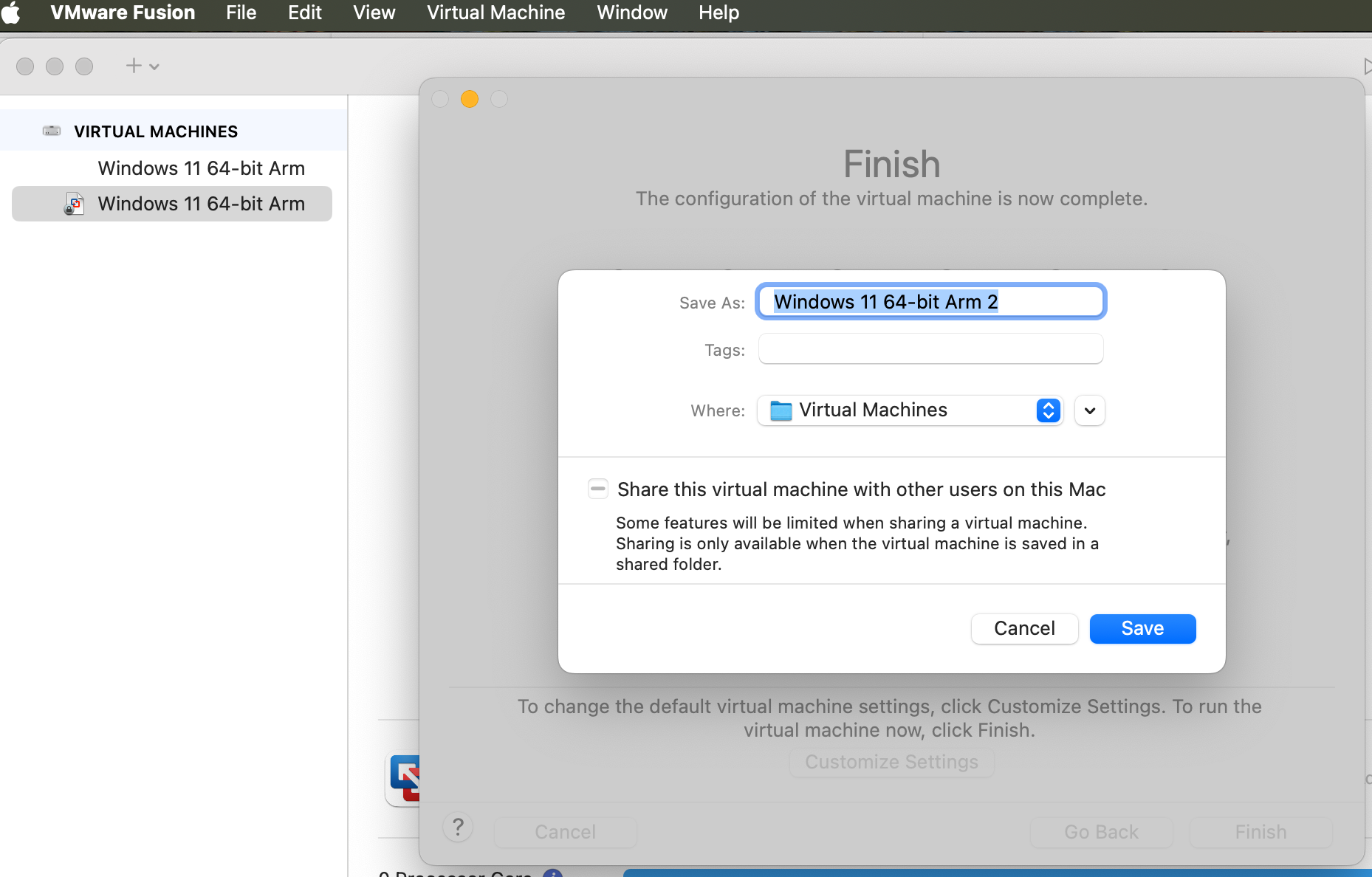Screen dimensions: 1372x877
Task: Click the Customize Settings button
Action: (x=891, y=762)
